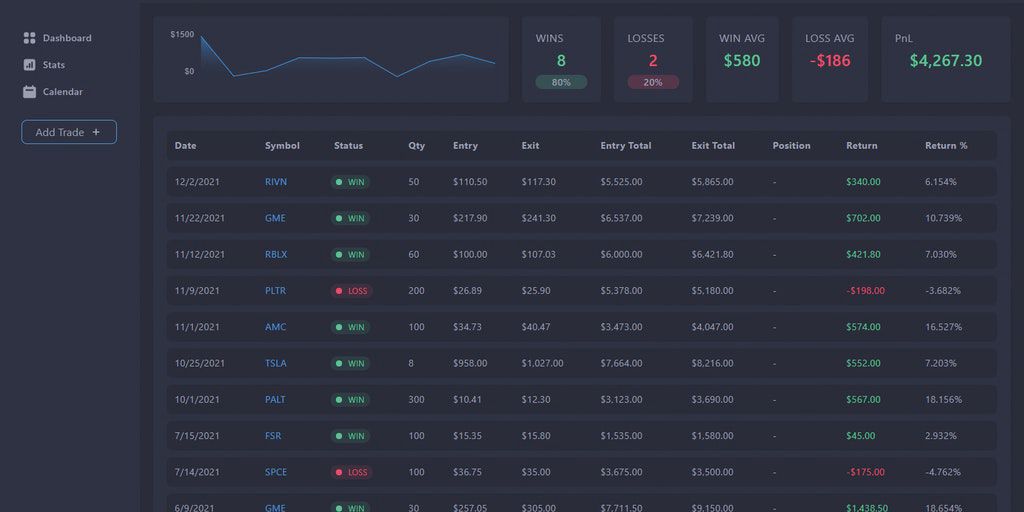Open the Stats page
The width and height of the screenshot is (1024, 512).
click(x=54, y=65)
